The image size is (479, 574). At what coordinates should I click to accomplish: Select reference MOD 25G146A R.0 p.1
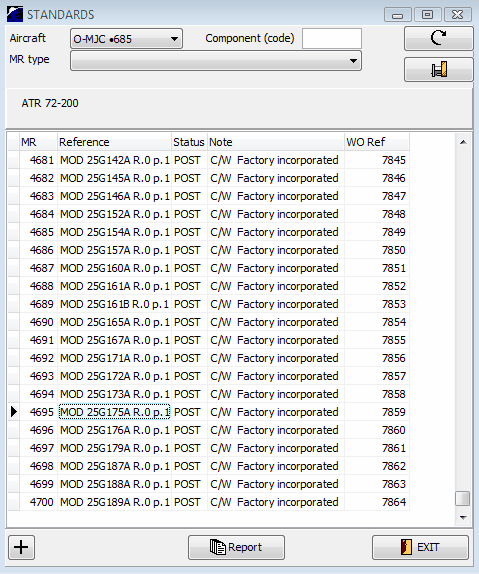click(x=114, y=196)
